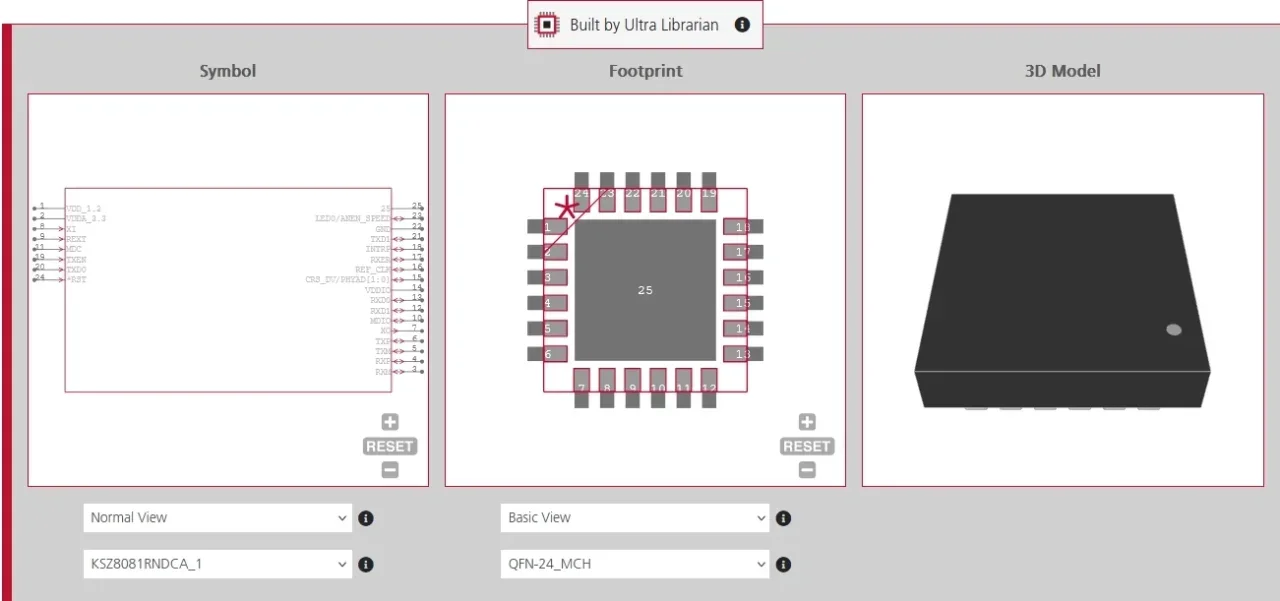This screenshot has height=601, width=1280.
Task: Click the 3D model of the QFN package
Action: (1062, 300)
